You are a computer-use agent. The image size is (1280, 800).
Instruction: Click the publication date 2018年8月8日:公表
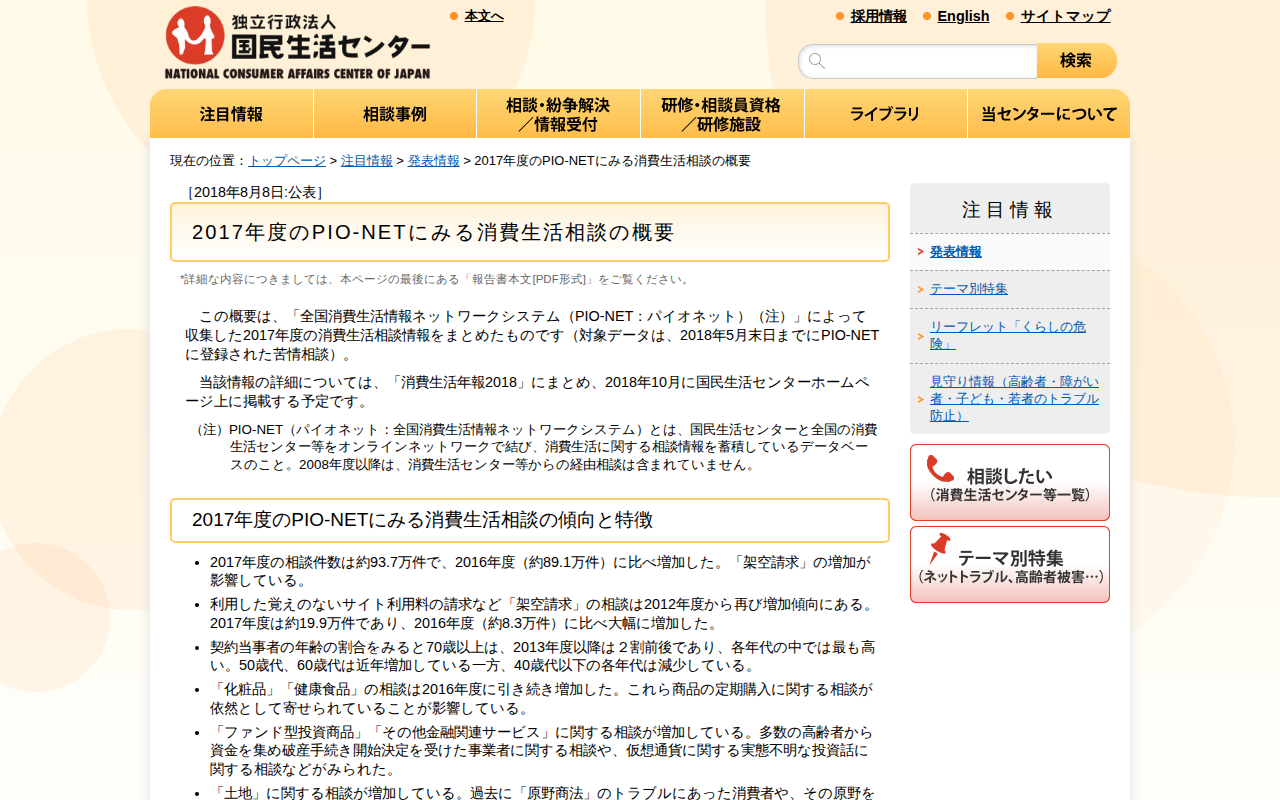[x=255, y=192]
